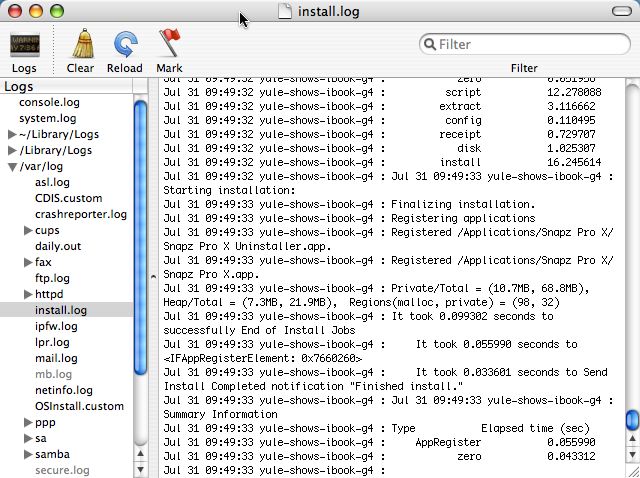Click the receipt time value 0.729707
640x478 pixels.
click(x=571, y=134)
